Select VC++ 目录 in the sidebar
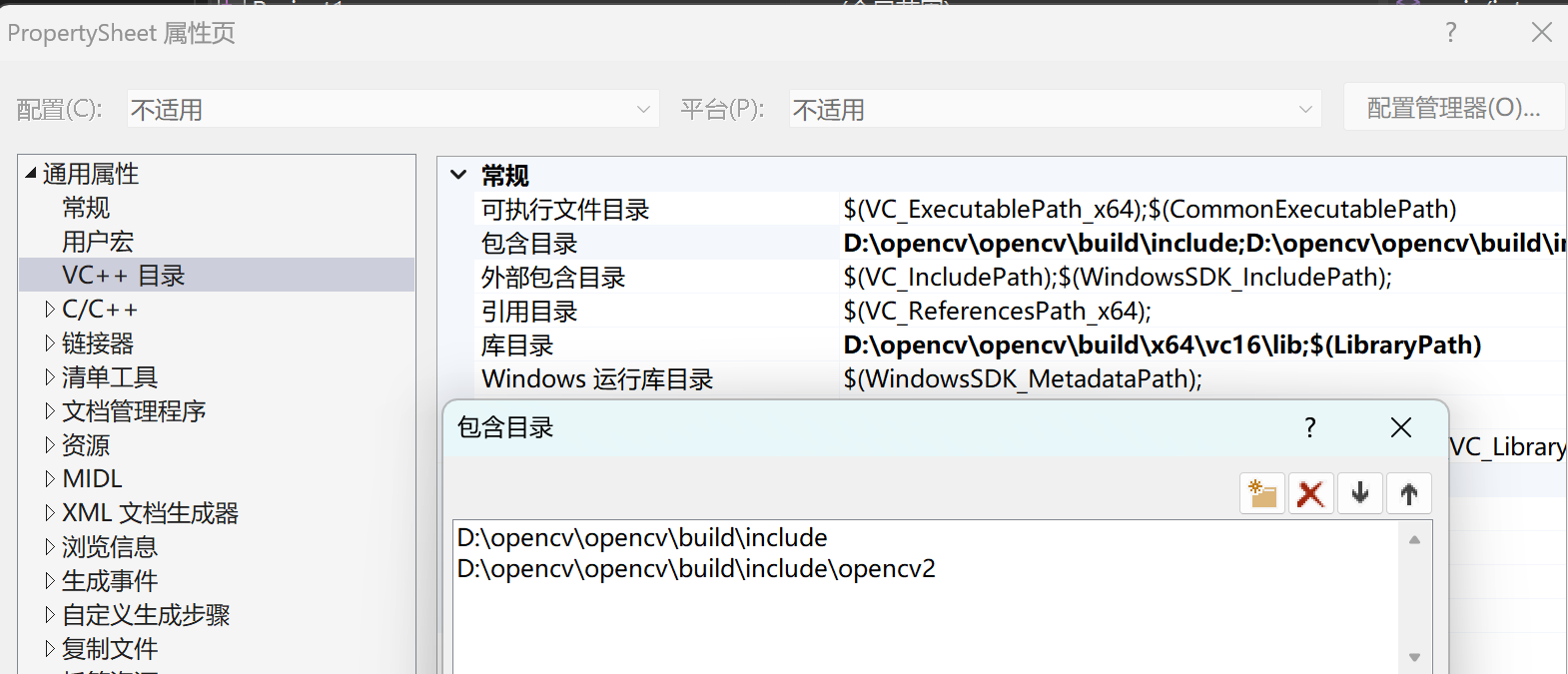1568x674 pixels. click(x=124, y=275)
